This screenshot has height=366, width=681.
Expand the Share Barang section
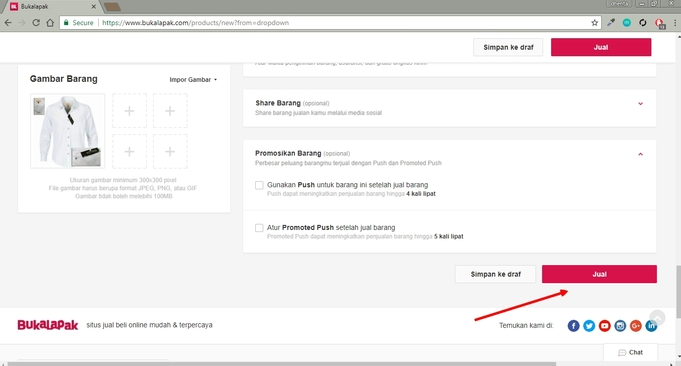(x=640, y=103)
